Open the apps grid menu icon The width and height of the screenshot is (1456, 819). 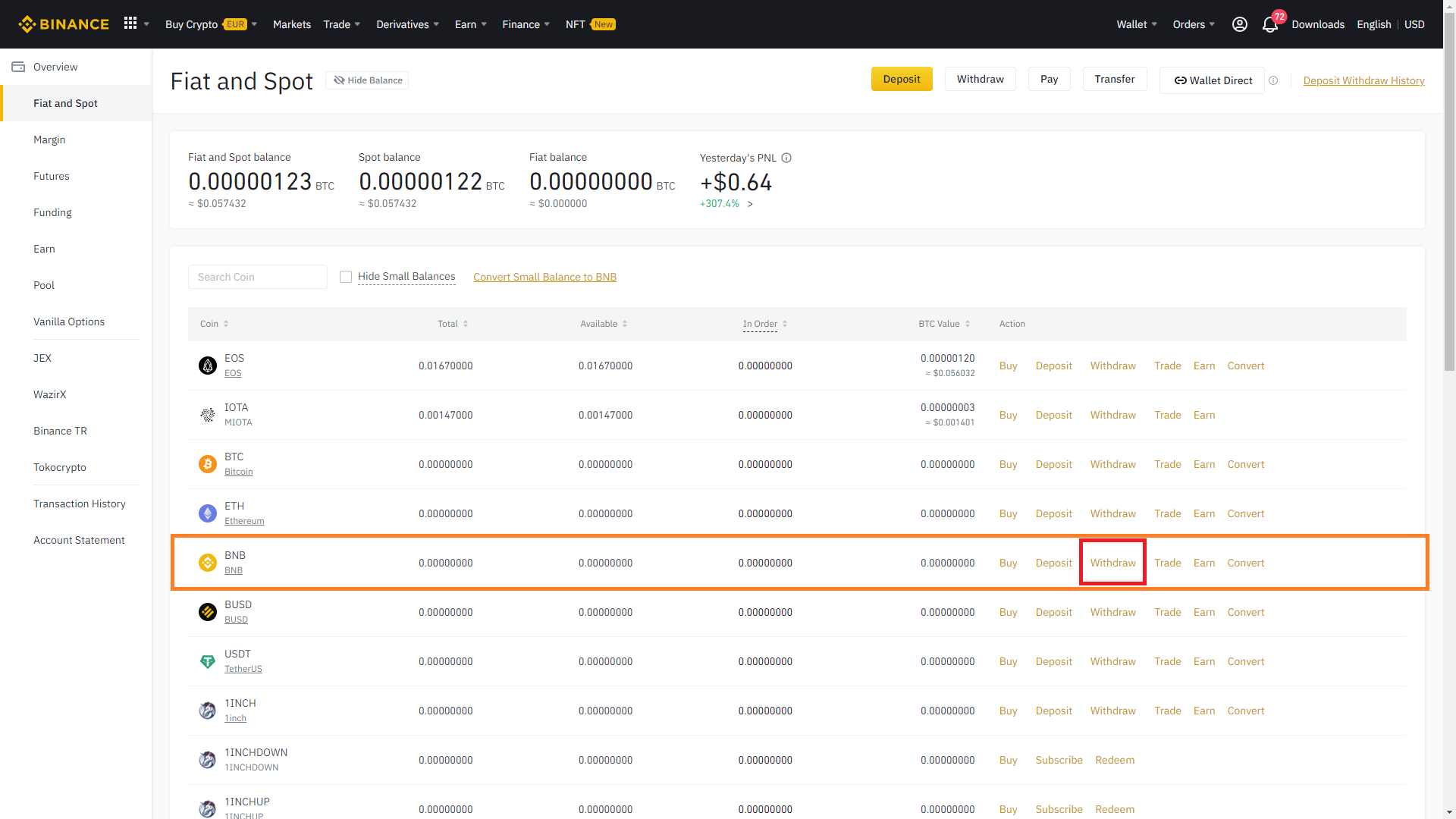pos(130,24)
